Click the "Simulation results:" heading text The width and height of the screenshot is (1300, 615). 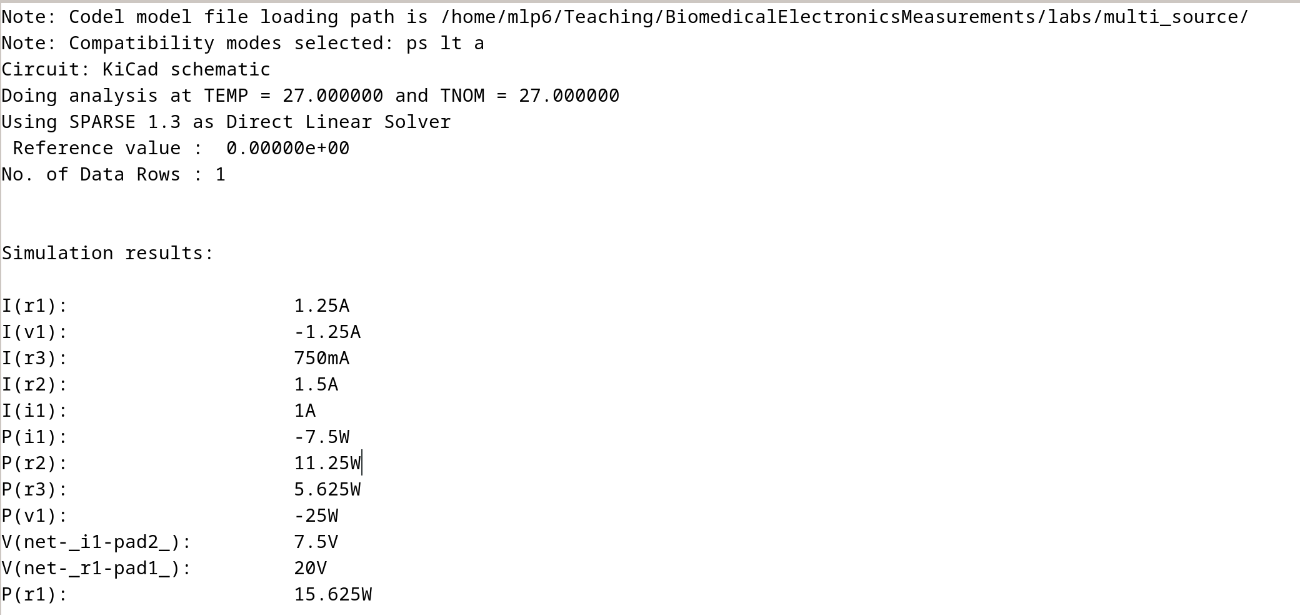pos(107,253)
